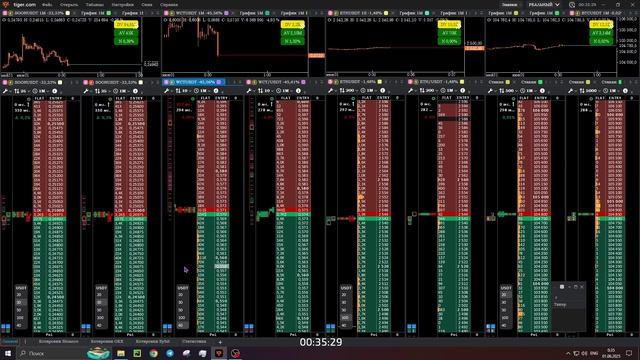
Task: Open price scale dropdown in ETHUSDT order book
Action: [348, 91]
